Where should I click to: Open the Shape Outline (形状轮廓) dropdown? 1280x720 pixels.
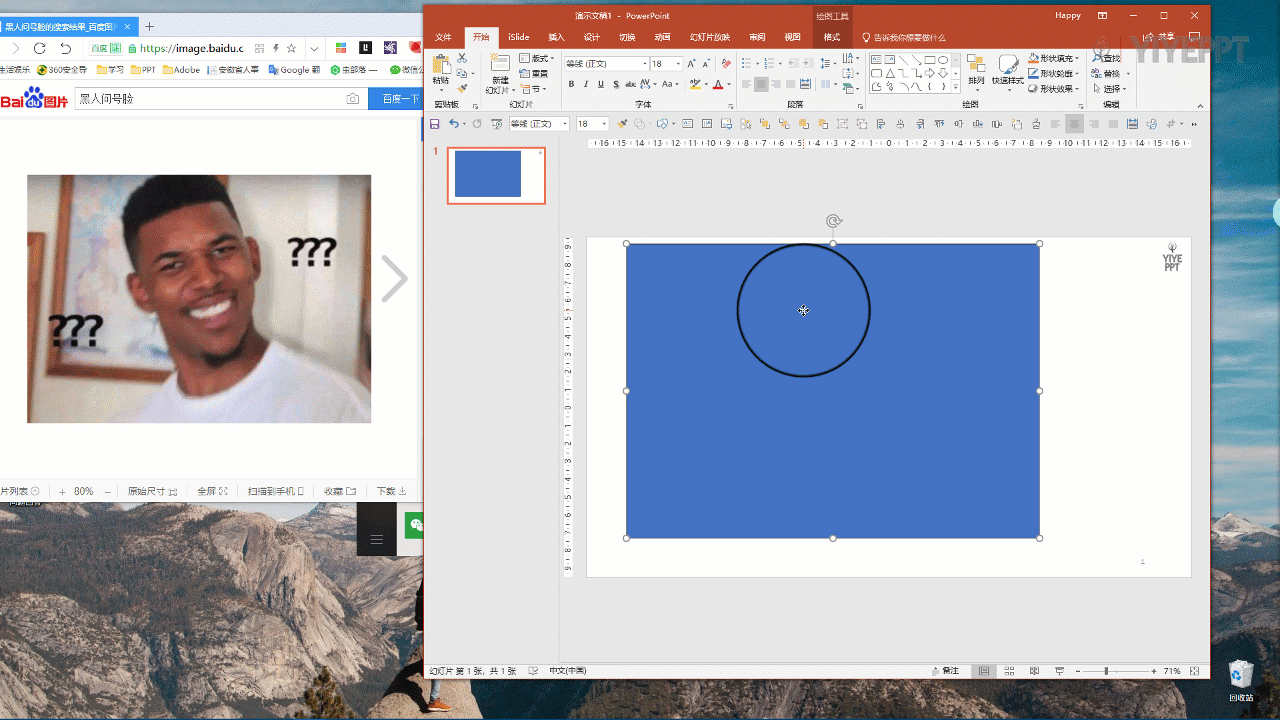point(1076,74)
